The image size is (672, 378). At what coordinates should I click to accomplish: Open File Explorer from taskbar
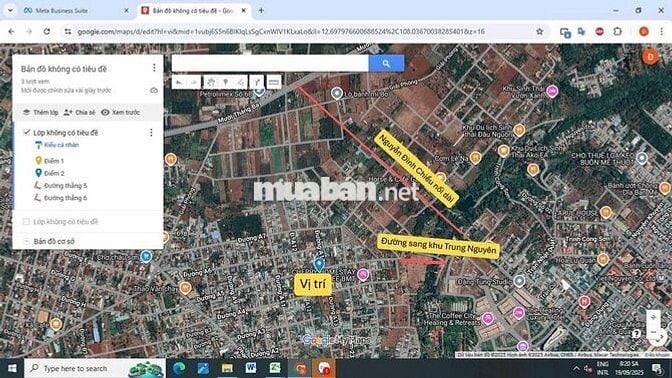click(x=227, y=368)
